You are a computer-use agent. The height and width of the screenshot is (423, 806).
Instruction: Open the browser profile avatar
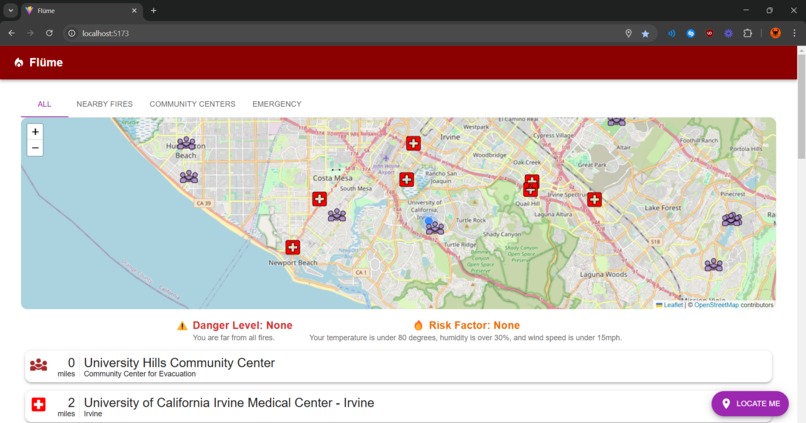tap(775, 33)
